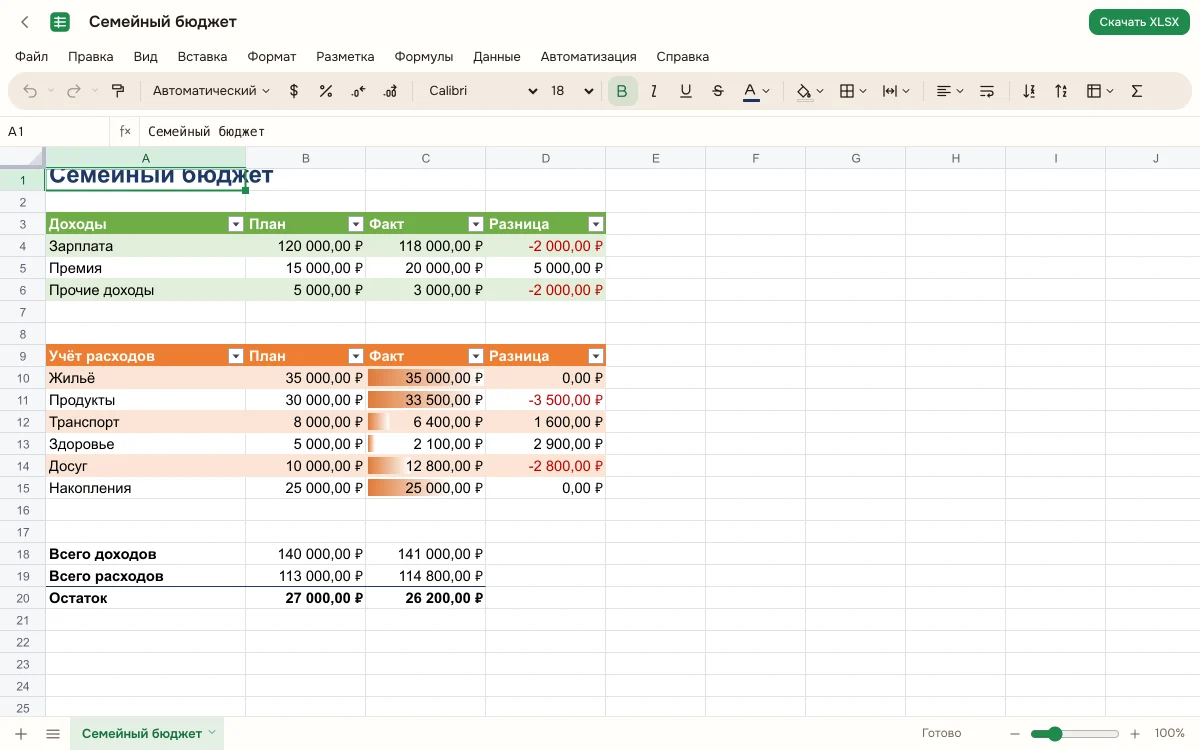Decrease decimal places

tap(357, 91)
